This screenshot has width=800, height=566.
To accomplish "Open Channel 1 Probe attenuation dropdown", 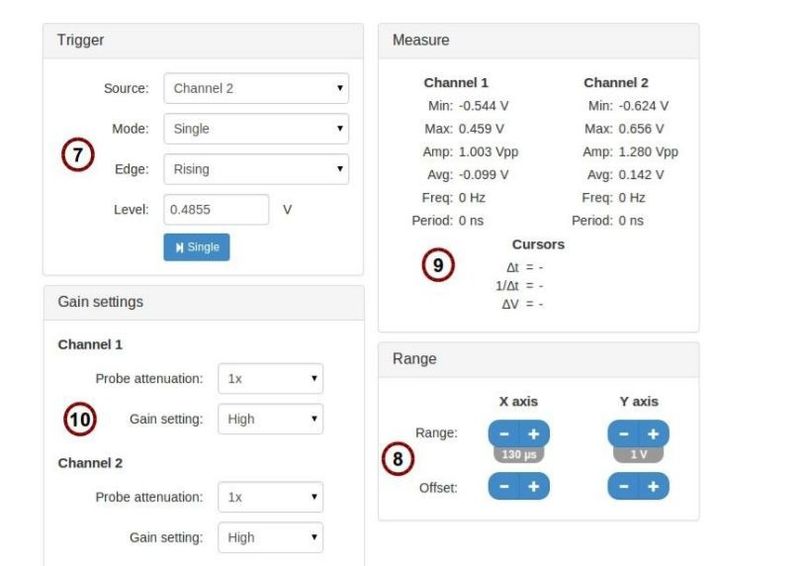I will (x=270, y=378).
